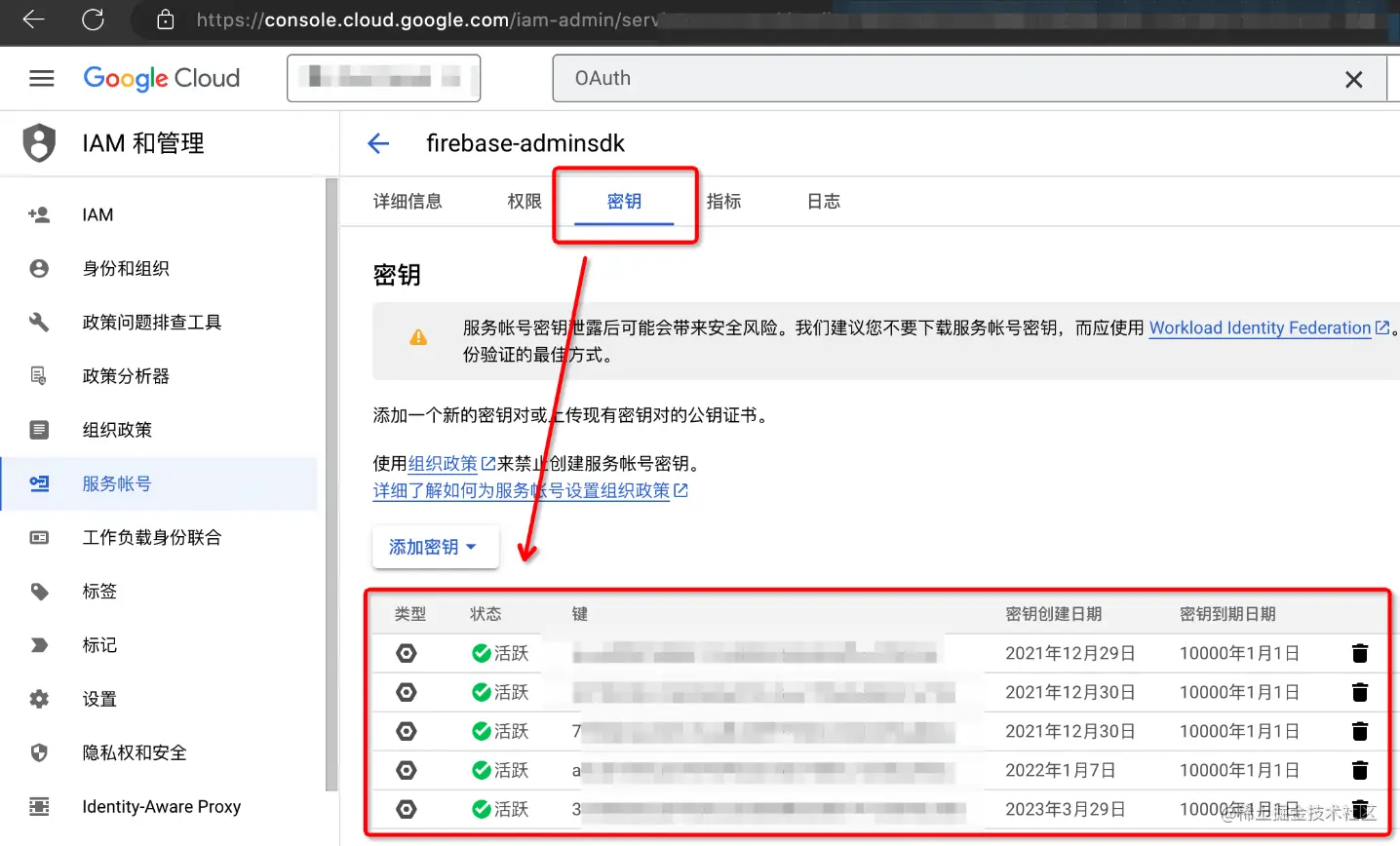Click the key type icon in the 2023年3月29日 row
1400x846 pixels.
407,809
